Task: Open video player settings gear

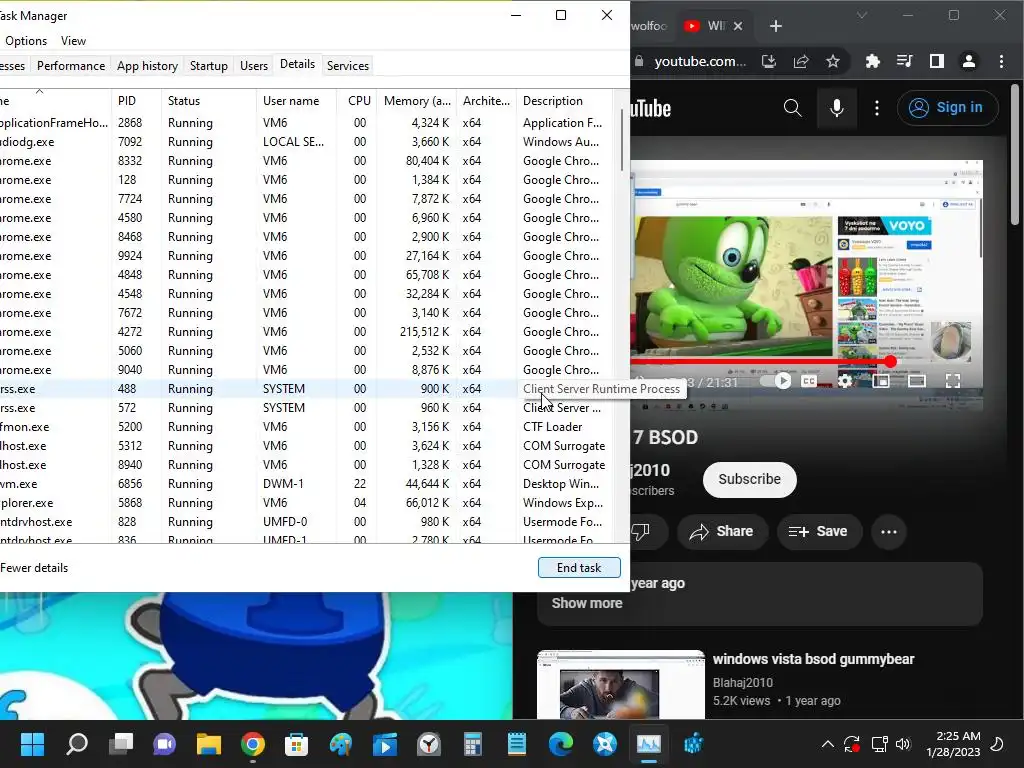Action: (844, 381)
